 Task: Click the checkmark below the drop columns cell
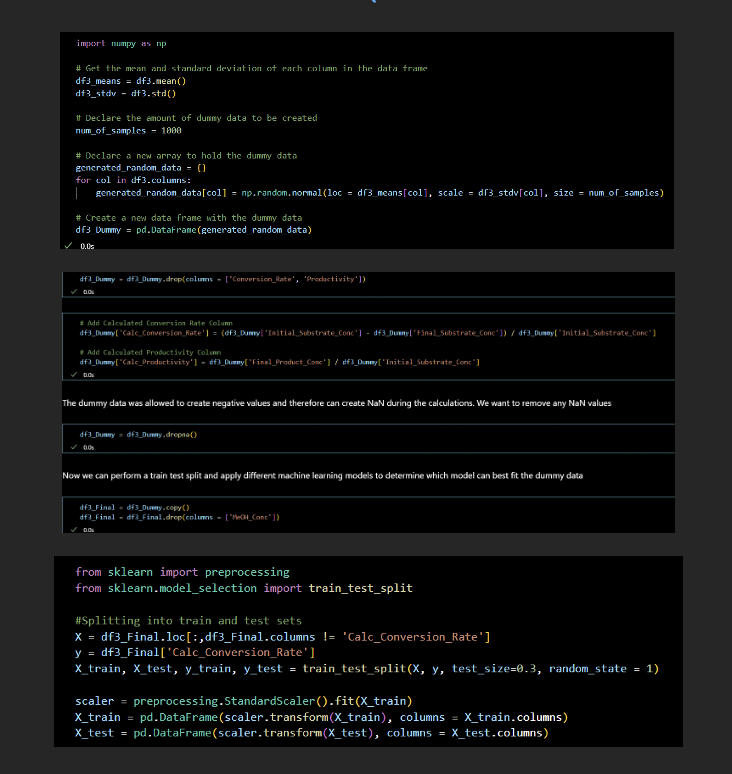76,291
